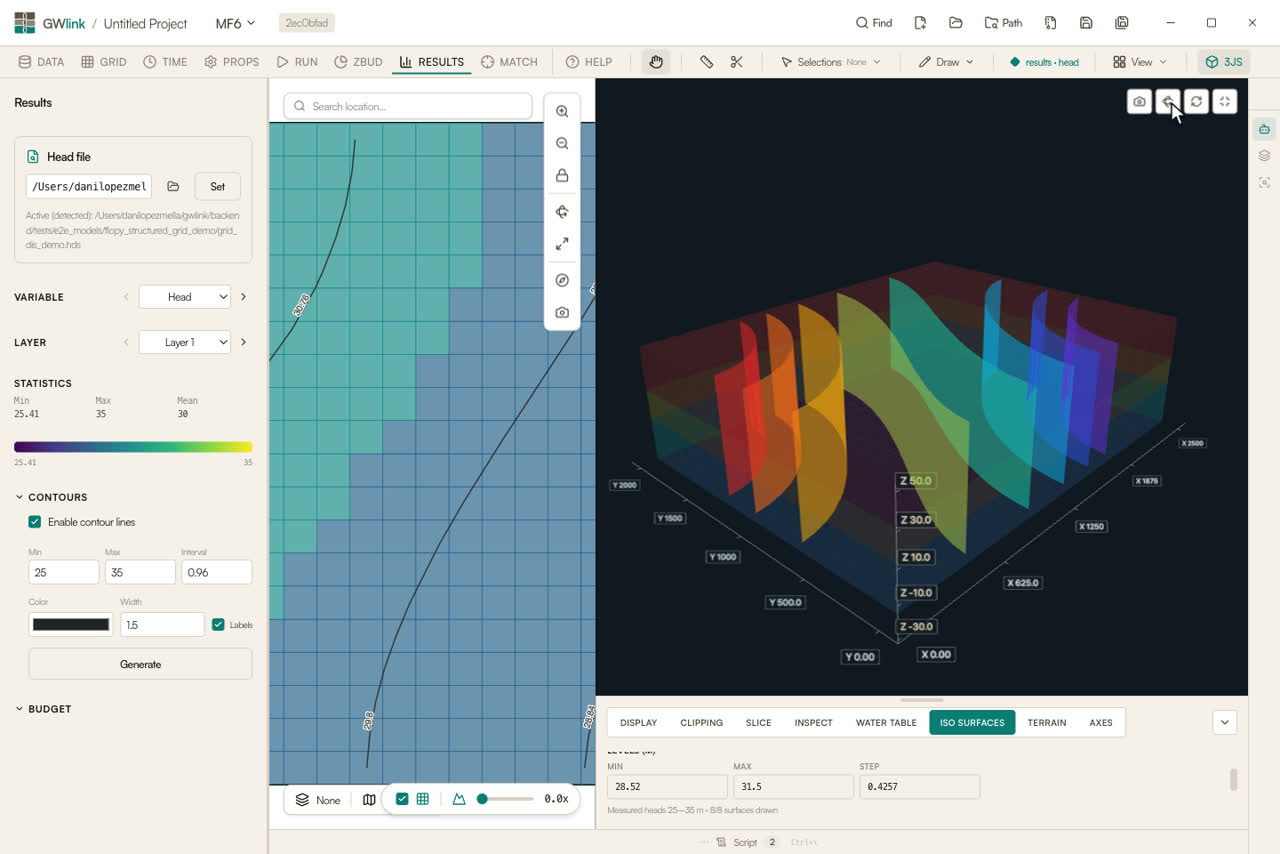Screen dimensions: 1280x854
Task: Toggle the grid overlay icon in bottom bar
Action: coord(423,799)
